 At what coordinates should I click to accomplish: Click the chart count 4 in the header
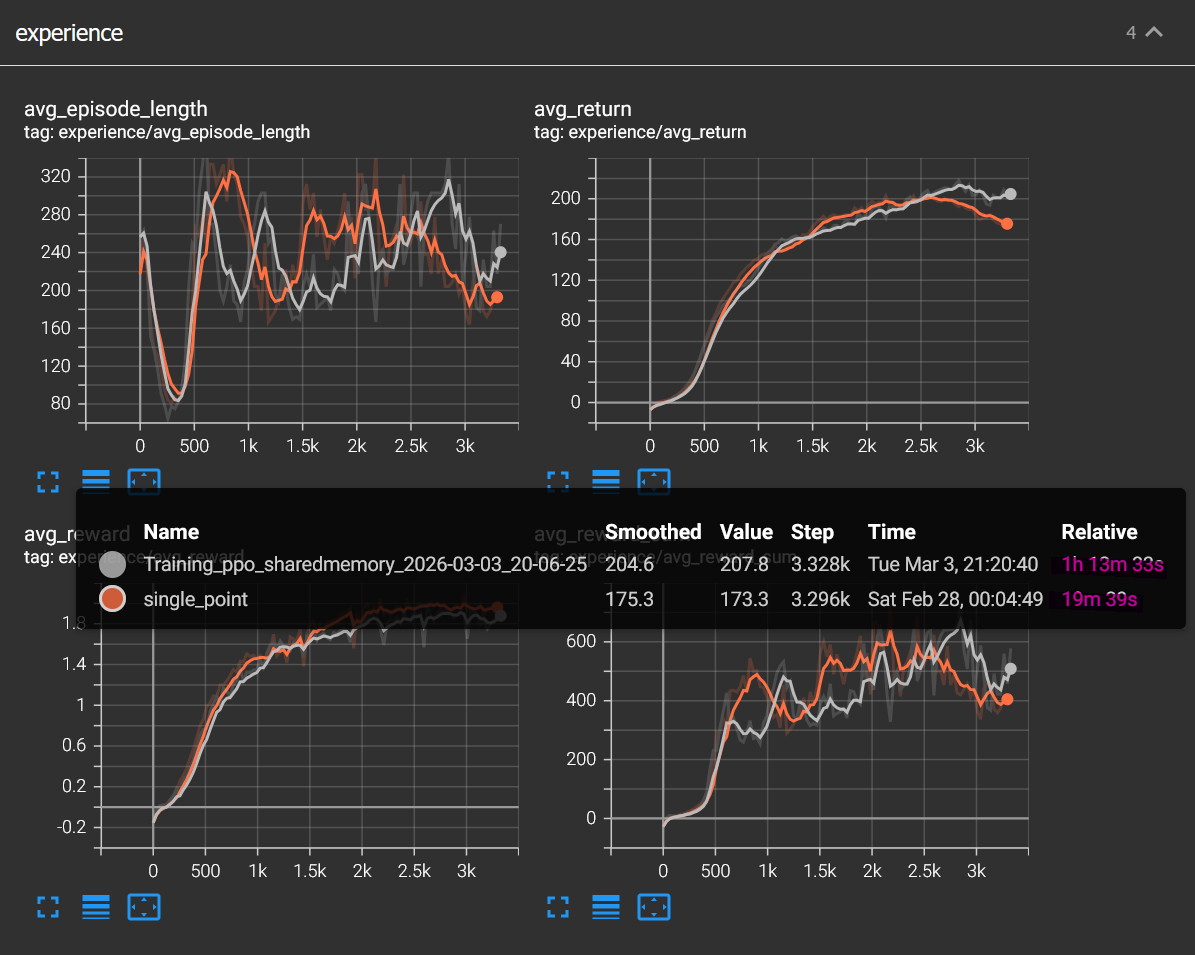(x=1131, y=33)
